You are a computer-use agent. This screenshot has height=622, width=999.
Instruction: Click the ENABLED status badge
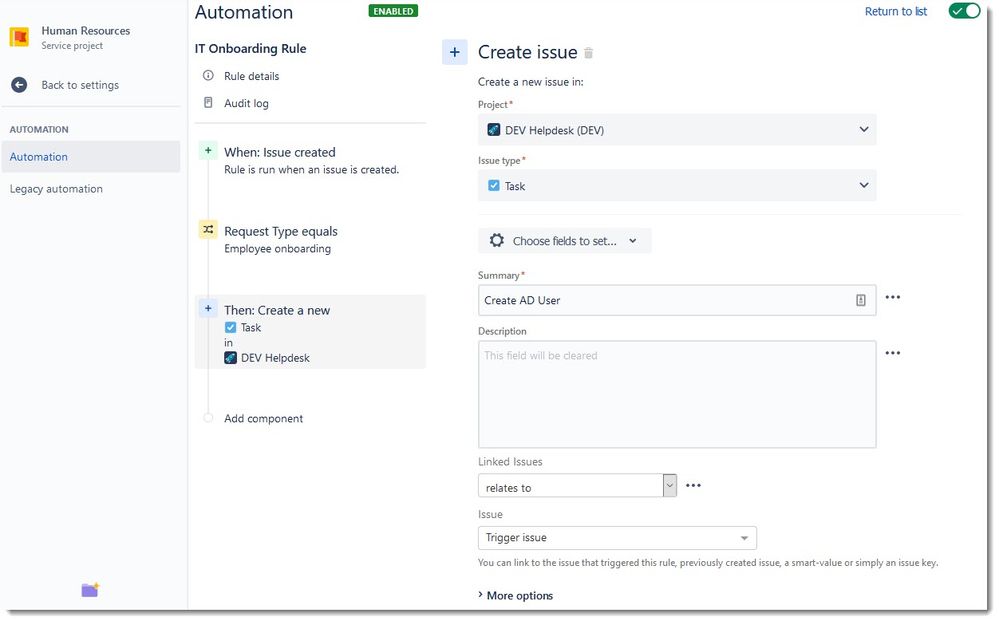393,11
